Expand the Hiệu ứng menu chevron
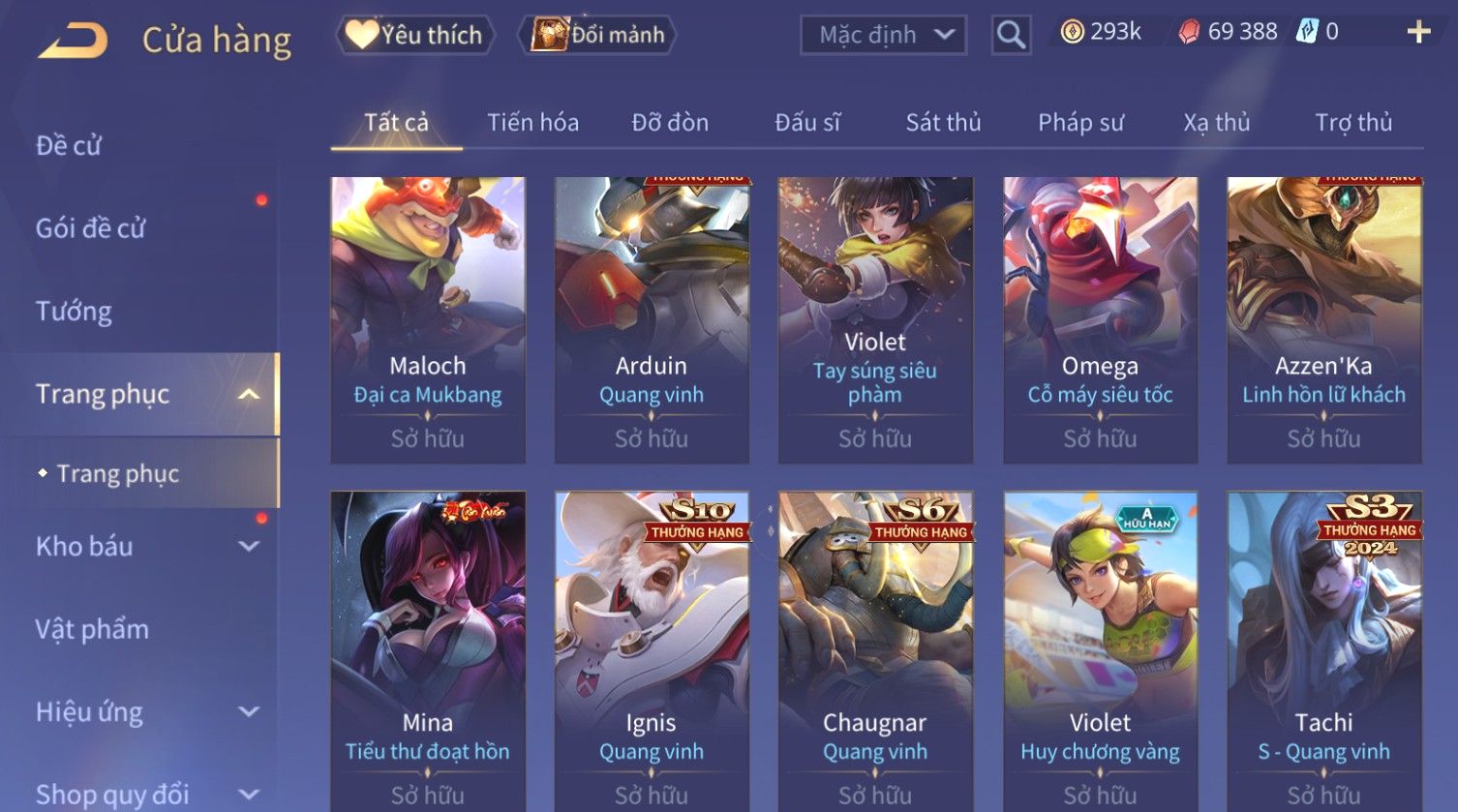This screenshot has width=1458, height=812. point(249,711)
